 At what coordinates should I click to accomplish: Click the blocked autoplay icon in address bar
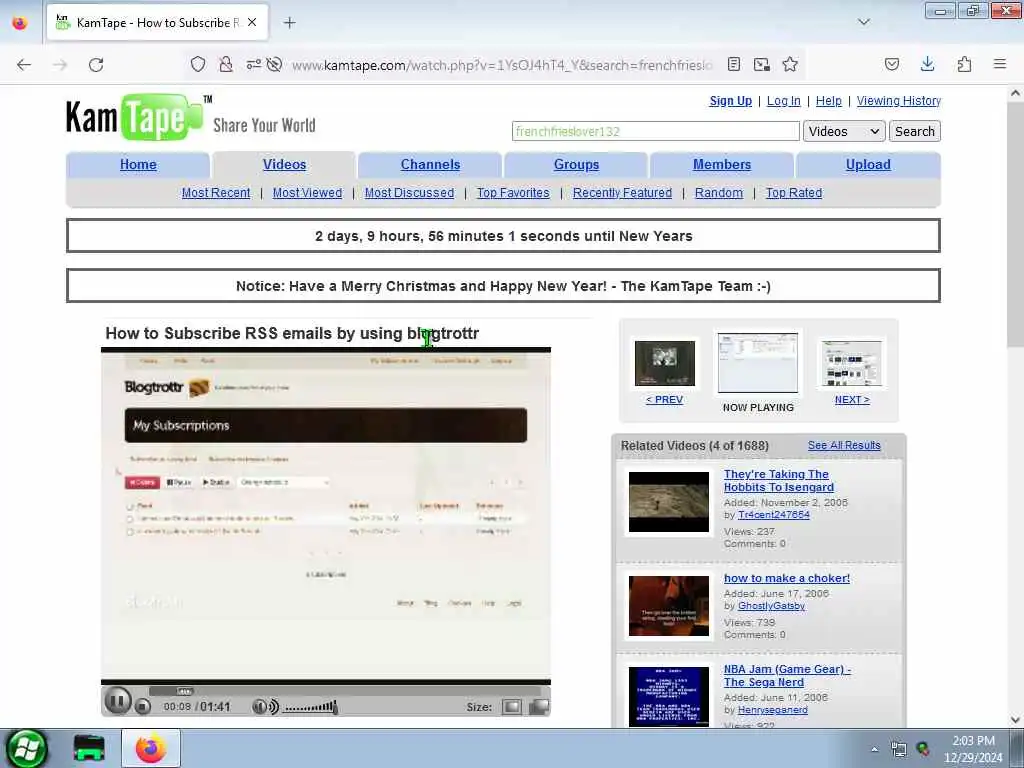(x=275, y=64)
